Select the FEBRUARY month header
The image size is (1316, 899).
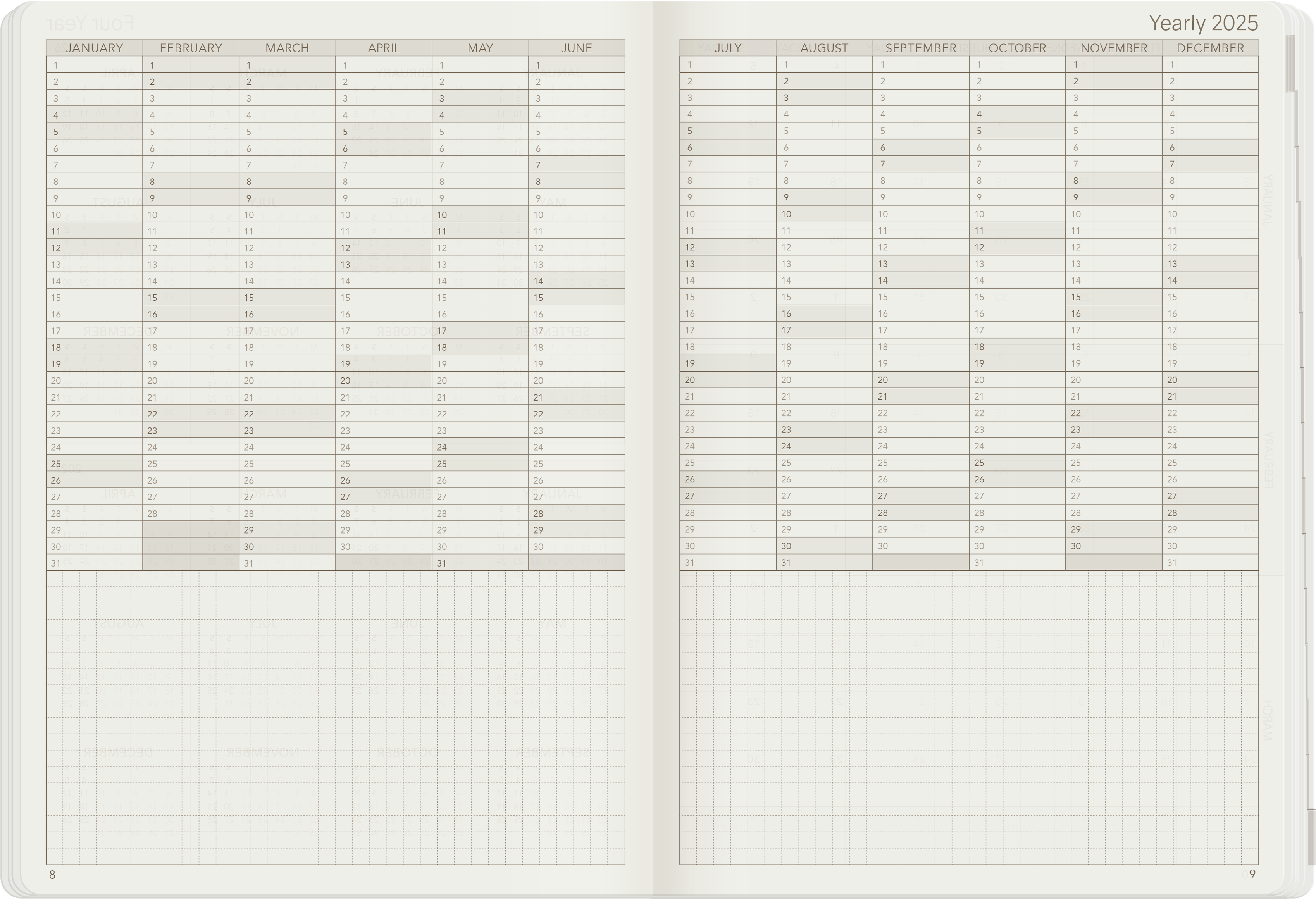pos(191,48)
